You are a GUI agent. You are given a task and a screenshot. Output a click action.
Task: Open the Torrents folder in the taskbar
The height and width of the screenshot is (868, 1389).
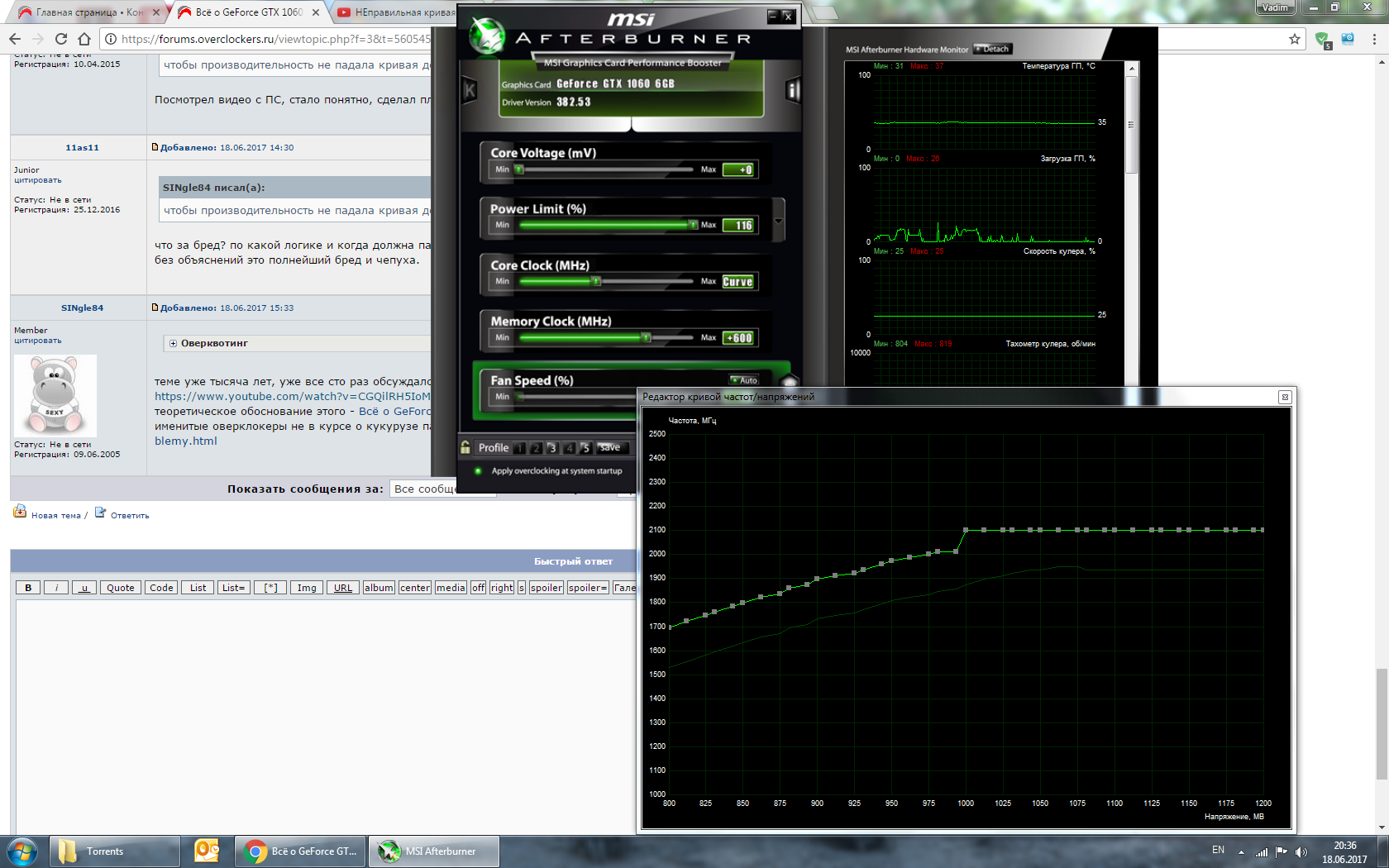click(115, 851)
